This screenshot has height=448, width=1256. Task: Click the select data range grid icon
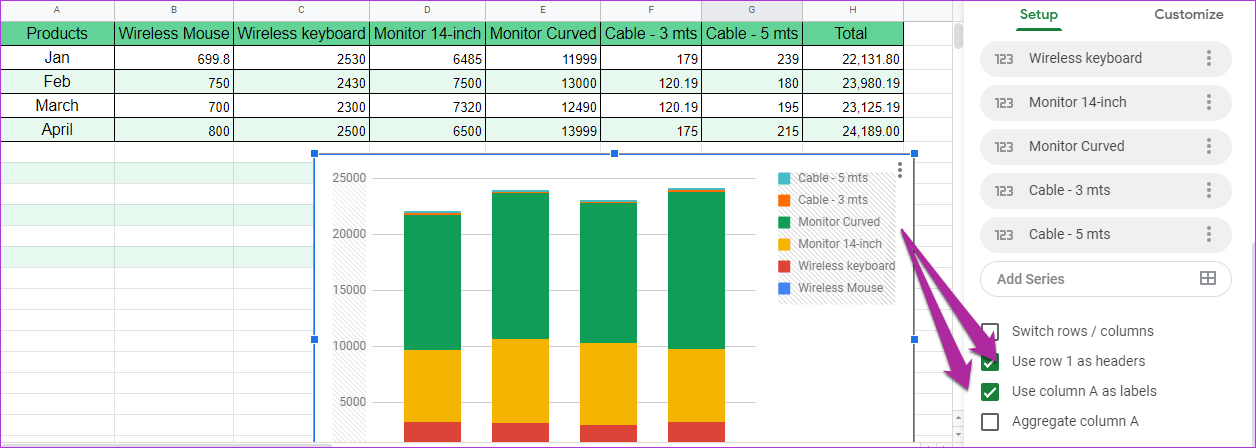coord(1207,279)
